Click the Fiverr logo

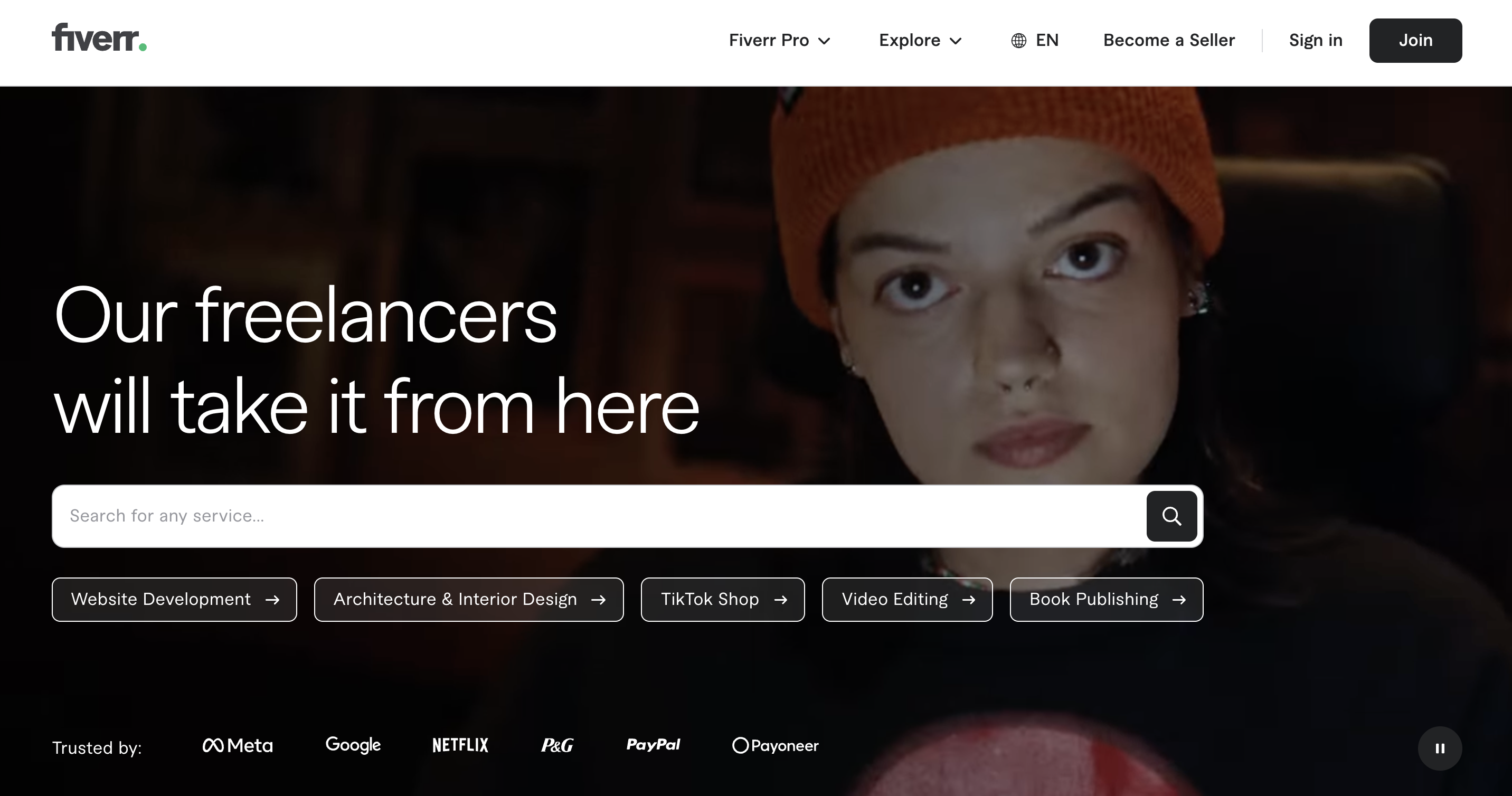coord(99,37)
